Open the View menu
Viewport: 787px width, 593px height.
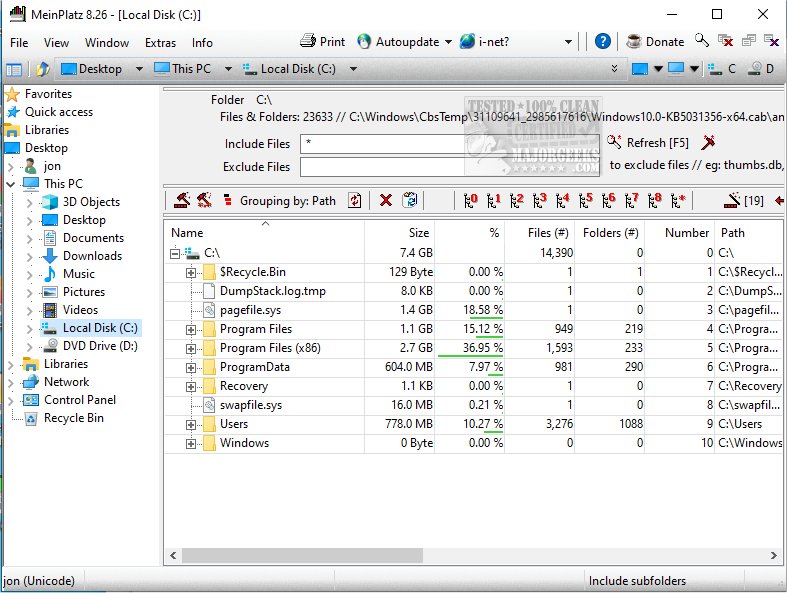pyautogui.click(x=56, y=43)
